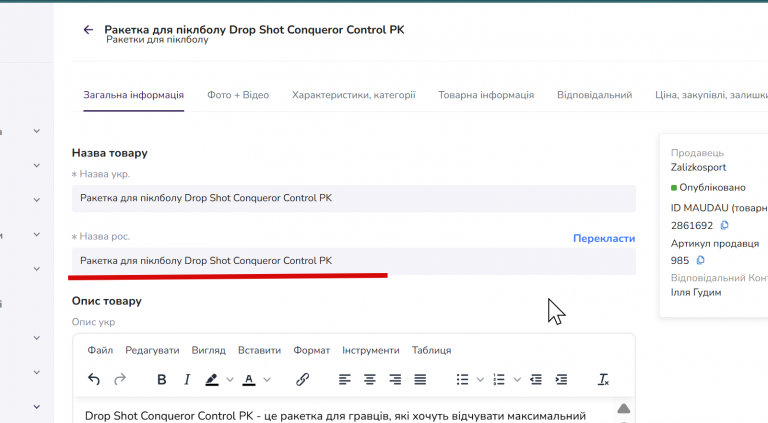Open the Вигляд editor menu
This screenshot has height=423, width=768.
click(209, 351)
